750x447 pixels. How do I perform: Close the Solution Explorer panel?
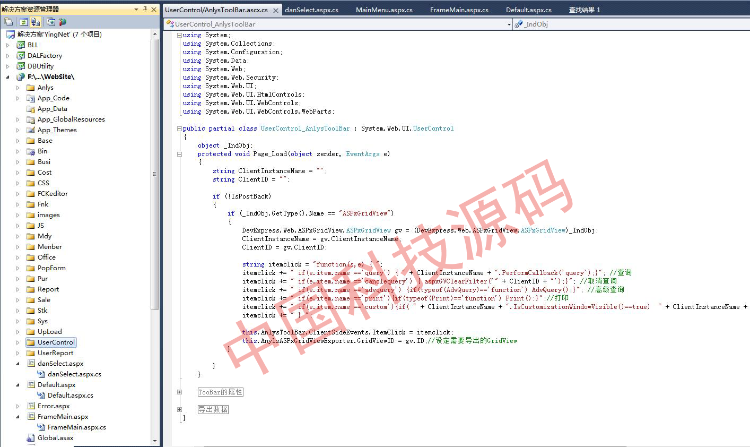(154, 9)
